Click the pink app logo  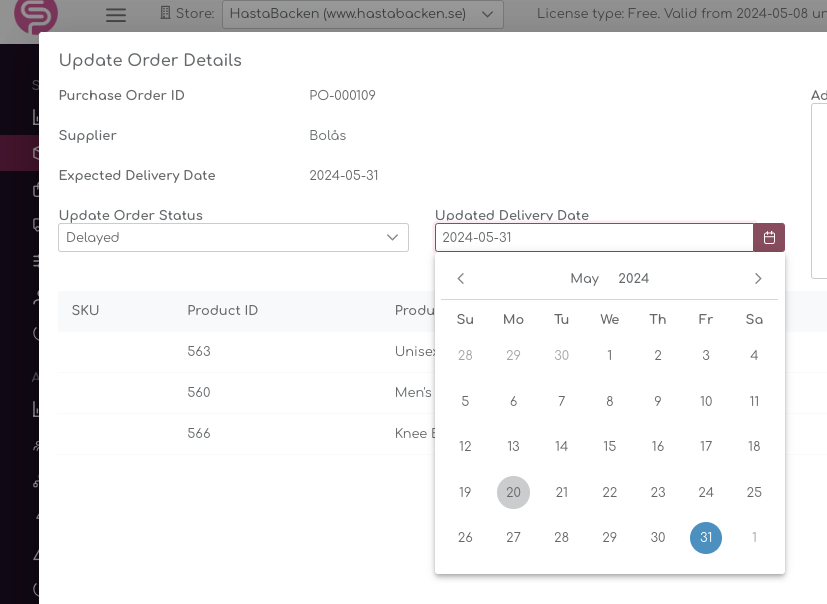(36, 15)
